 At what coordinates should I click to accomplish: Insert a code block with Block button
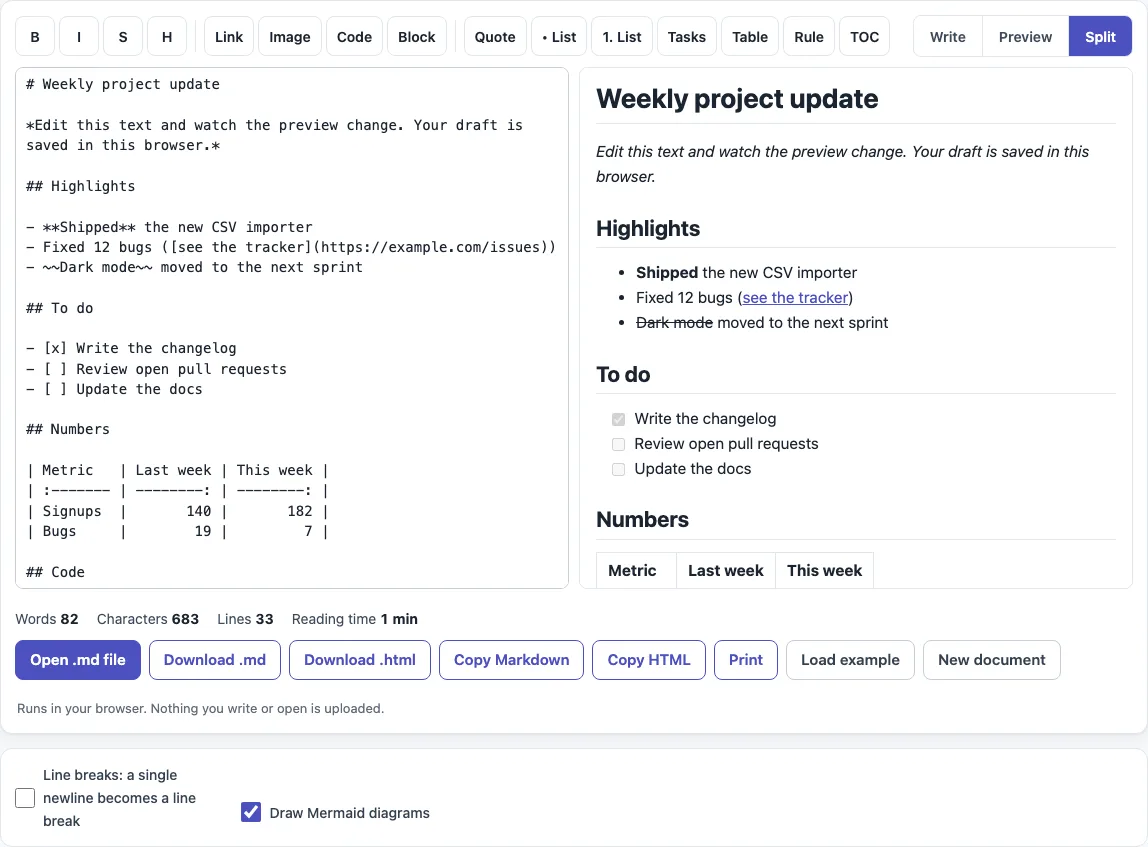[417, 37]
